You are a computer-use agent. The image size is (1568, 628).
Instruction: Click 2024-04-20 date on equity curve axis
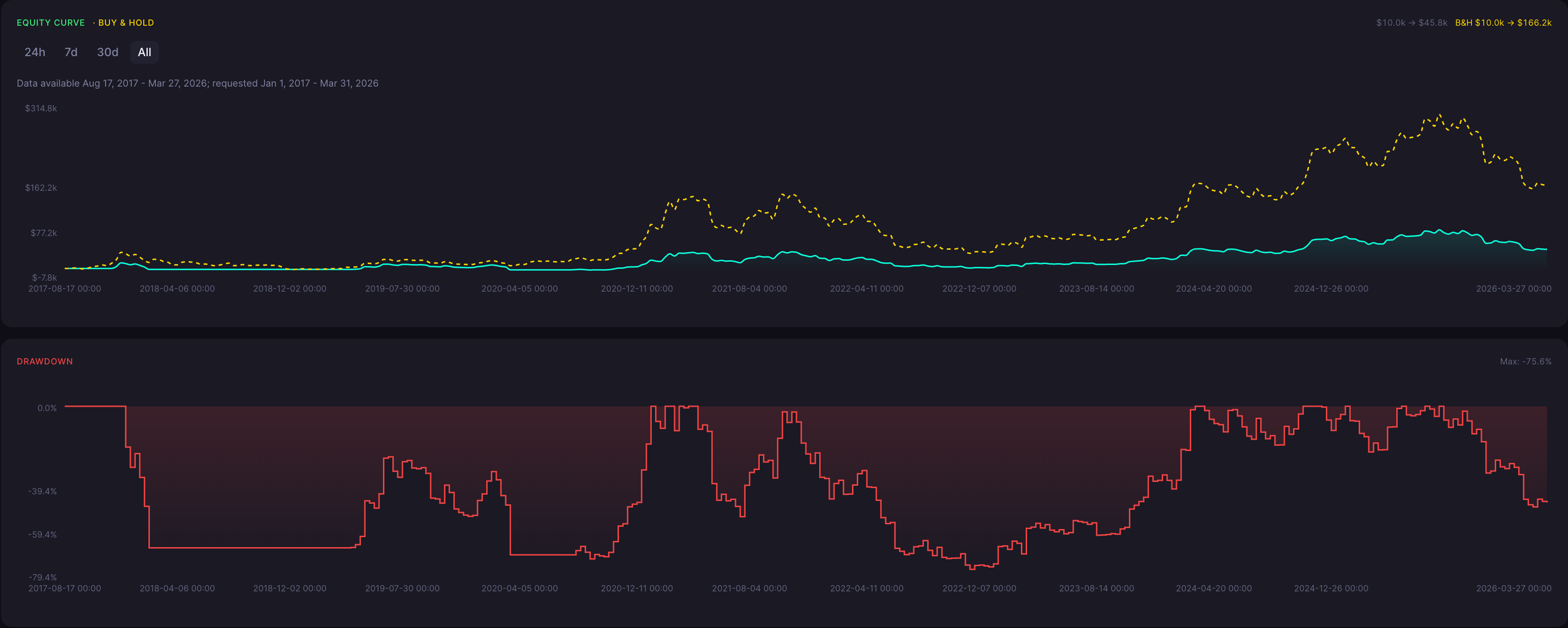(1214, 288)
